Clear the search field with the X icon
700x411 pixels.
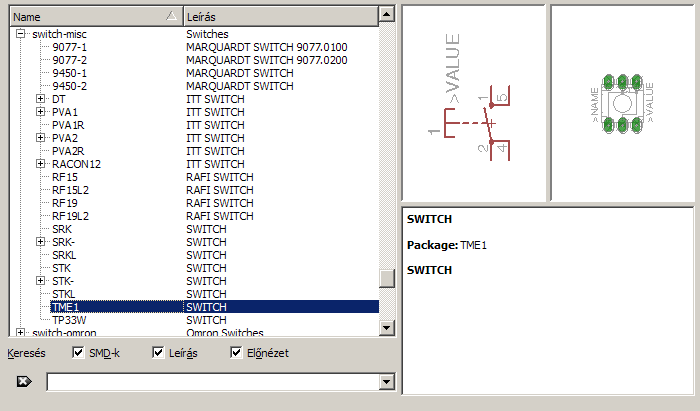(24, 382)
